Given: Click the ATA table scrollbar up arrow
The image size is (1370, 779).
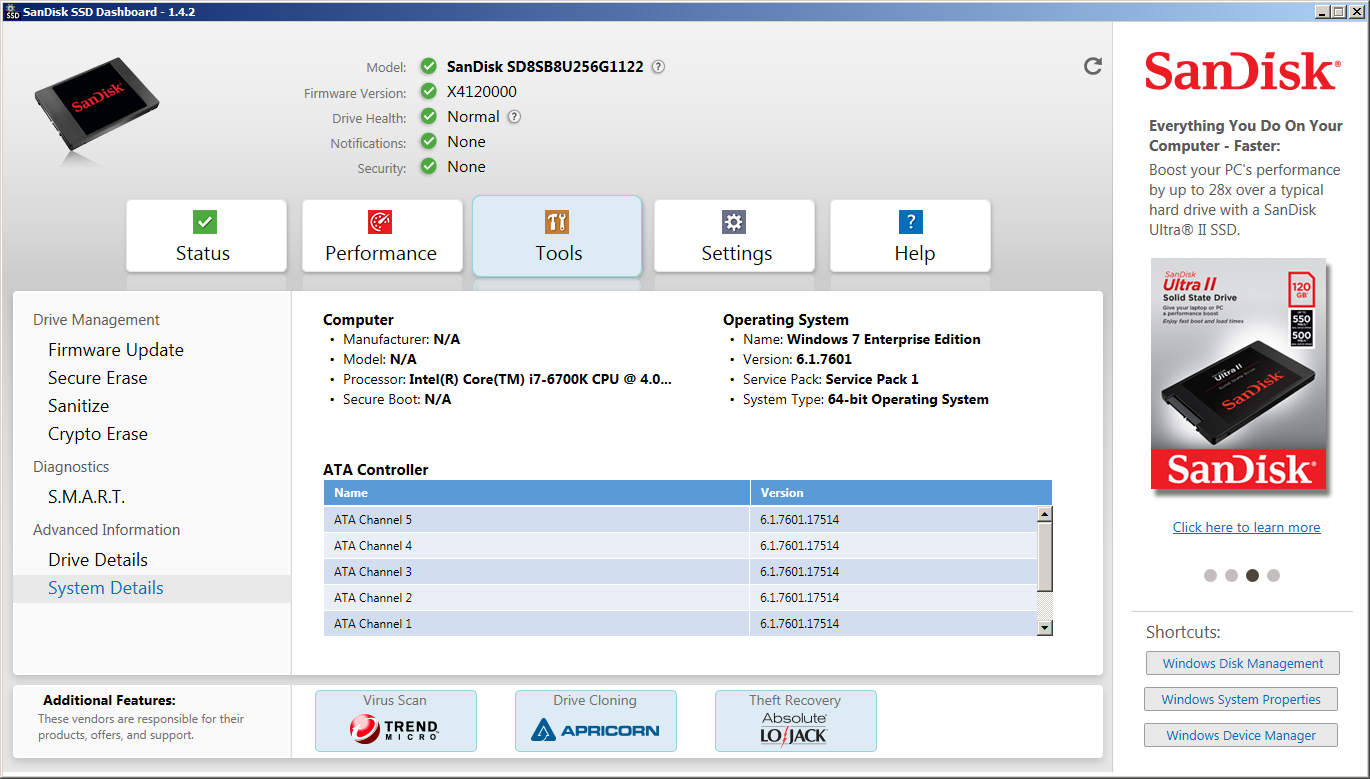Looking at the screenshot, I should coord(1045,514).
